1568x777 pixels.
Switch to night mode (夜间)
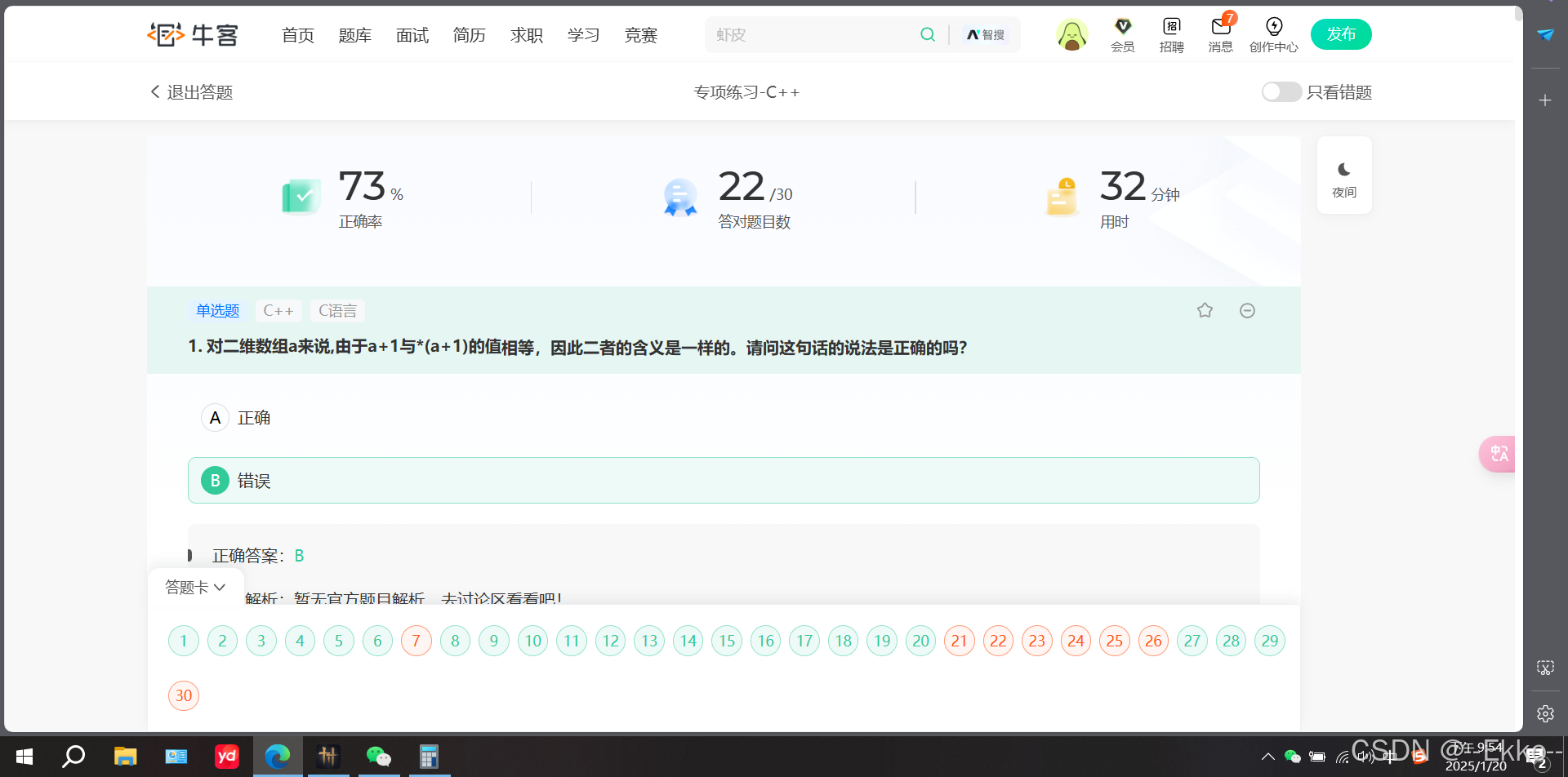[1344, 175]
